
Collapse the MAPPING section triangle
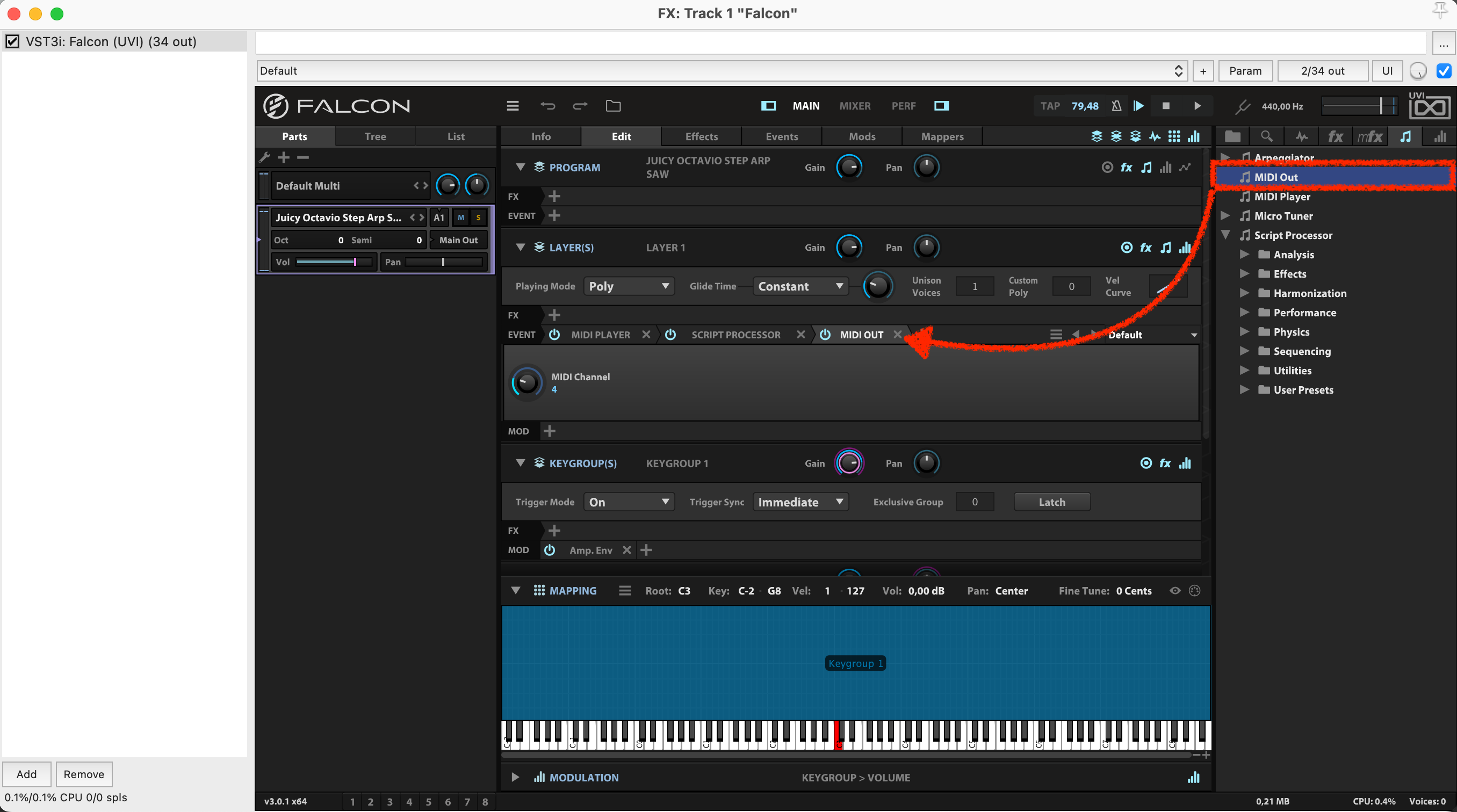[x=515, y=590]
